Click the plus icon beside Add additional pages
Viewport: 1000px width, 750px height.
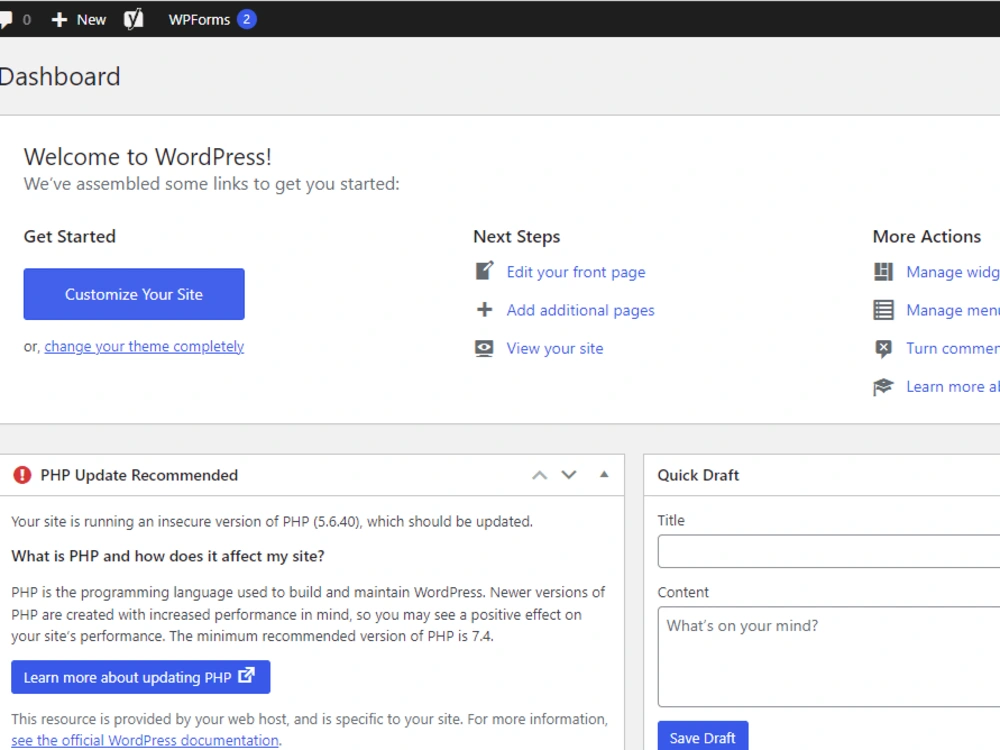[485, 309]
